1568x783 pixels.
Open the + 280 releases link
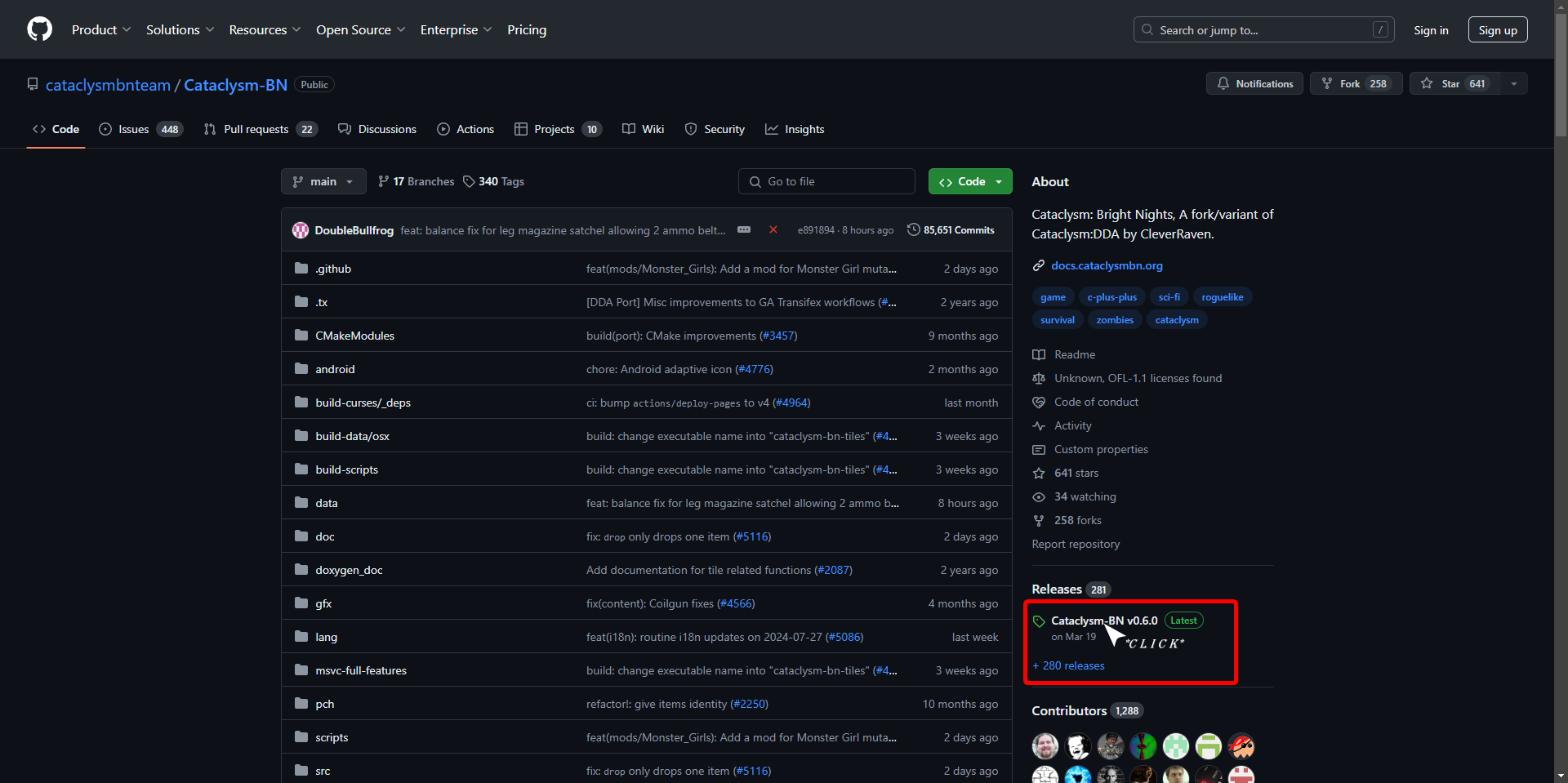click(1068, 666)
